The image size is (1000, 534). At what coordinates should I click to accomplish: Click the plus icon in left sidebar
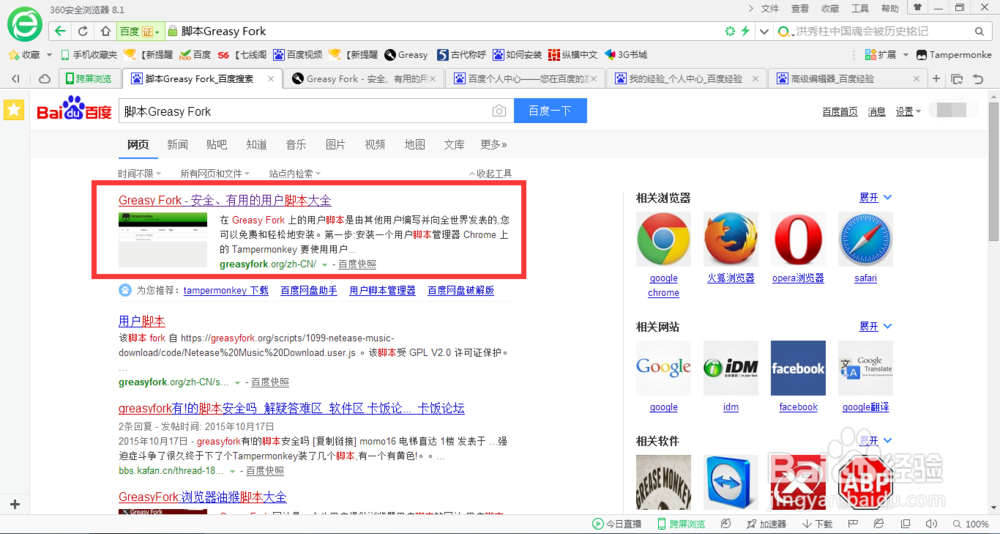pos(15,505)
